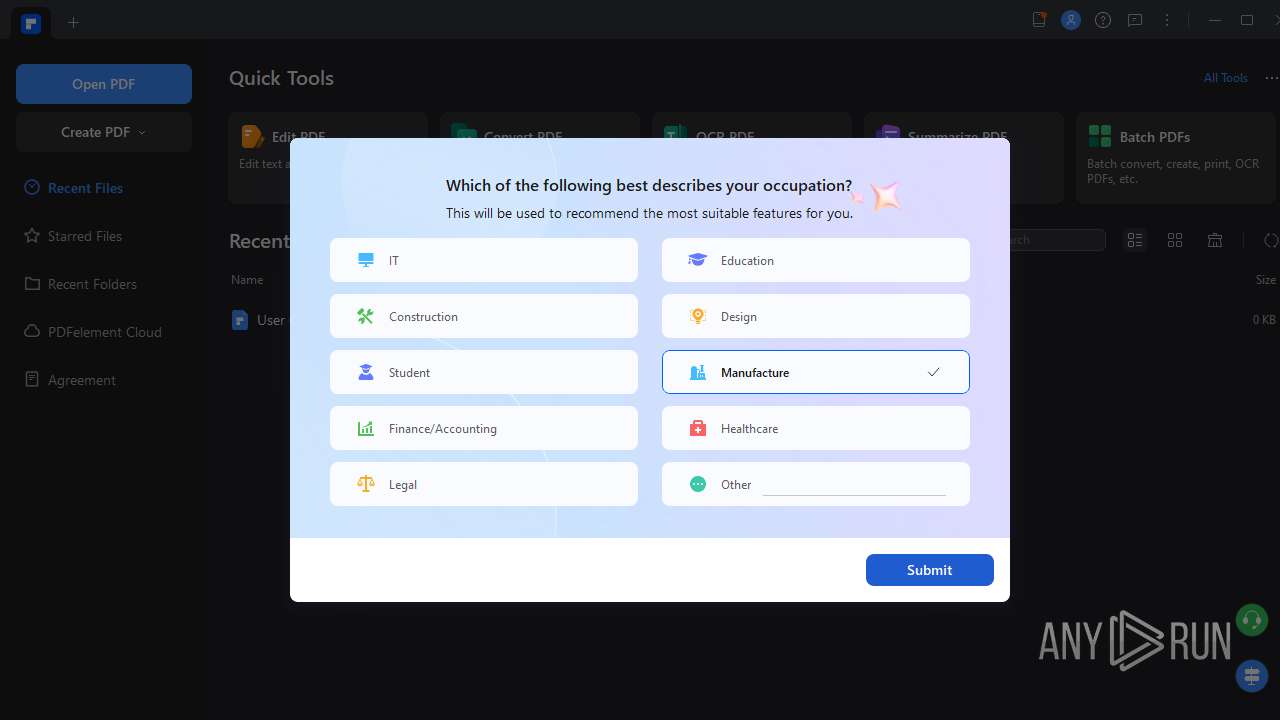Switch recent files to list view
Viewport: 1280px width, 720px height.
pos(1135,240)
